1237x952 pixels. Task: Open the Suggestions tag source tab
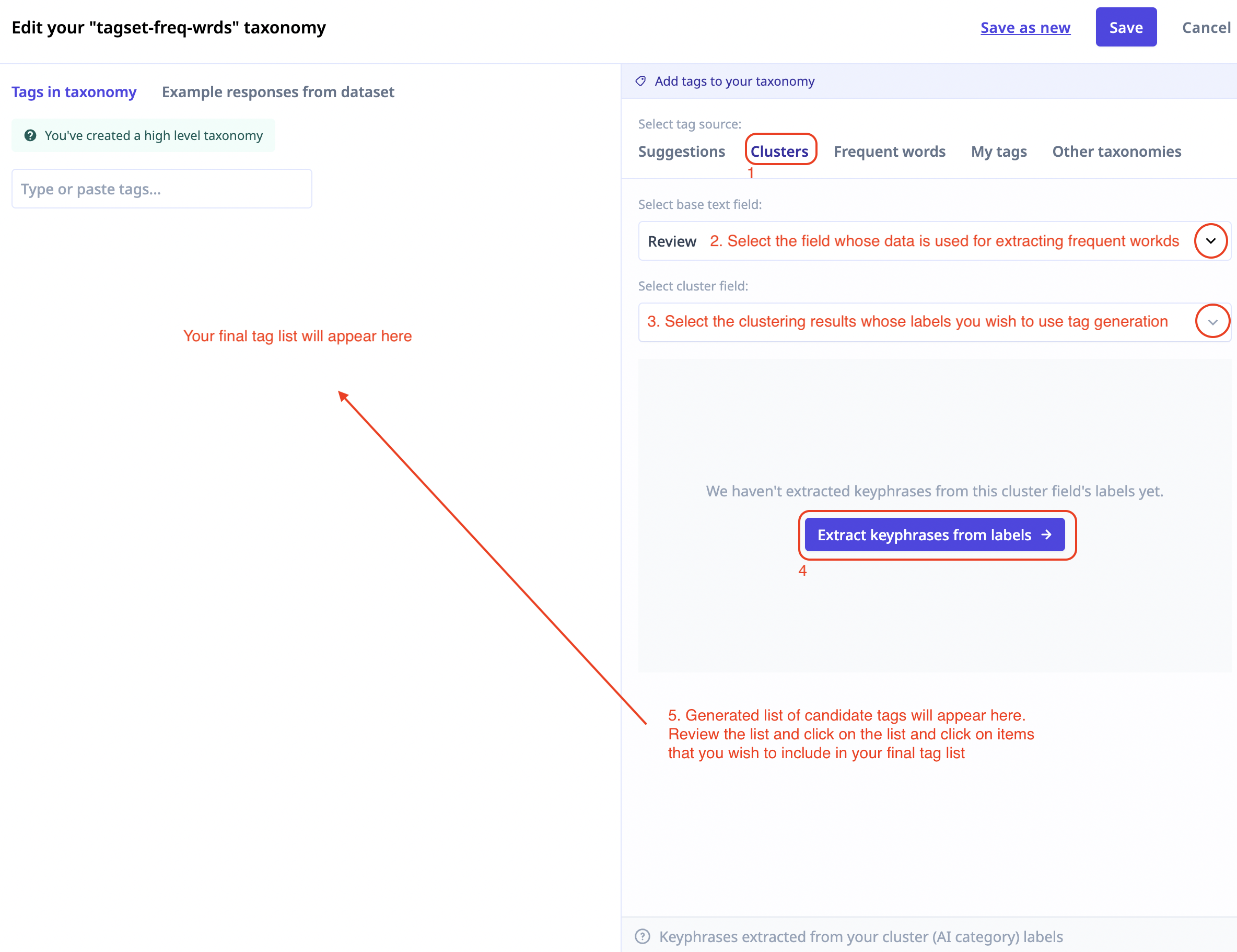point(681,152)
